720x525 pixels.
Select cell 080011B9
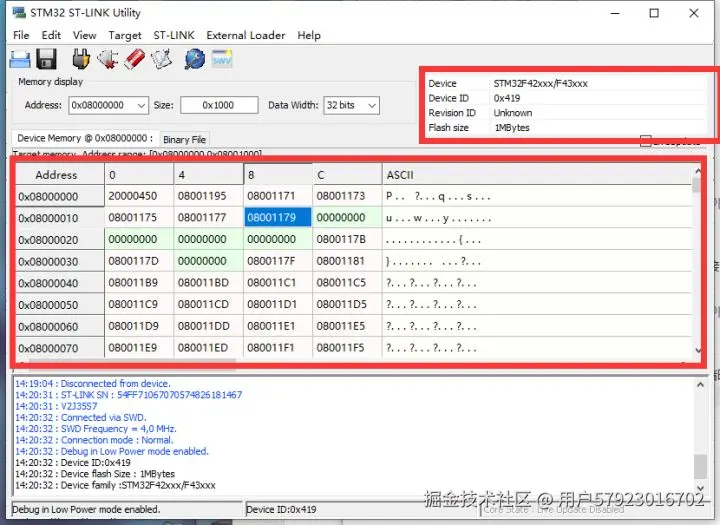tap(139, 282)
